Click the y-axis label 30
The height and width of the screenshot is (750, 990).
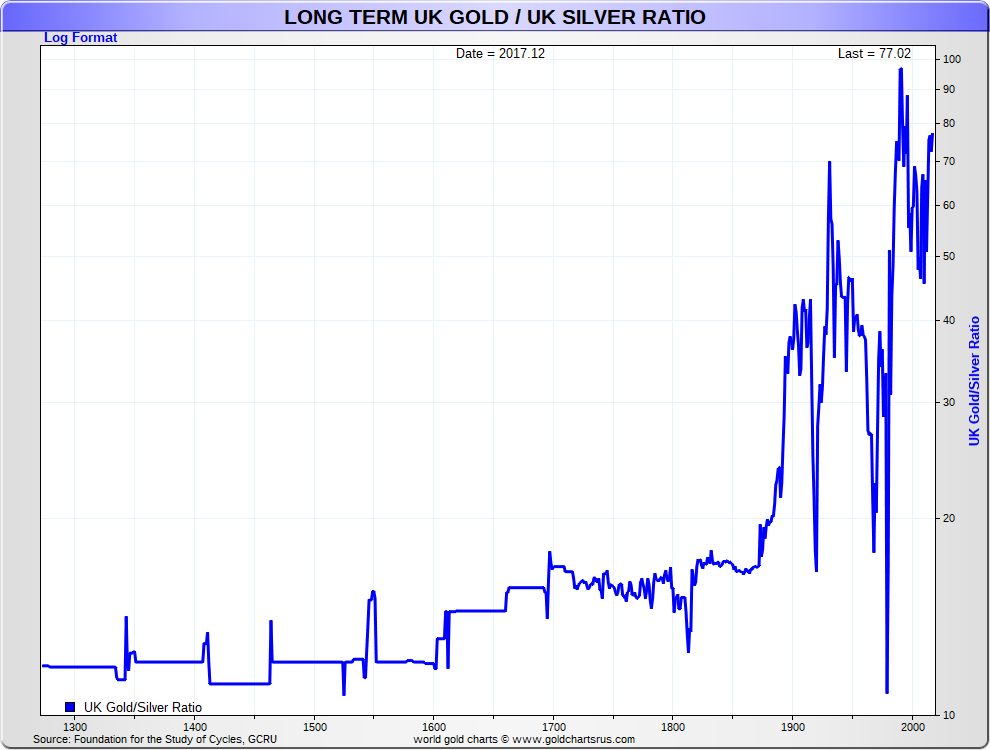[949, 403]
